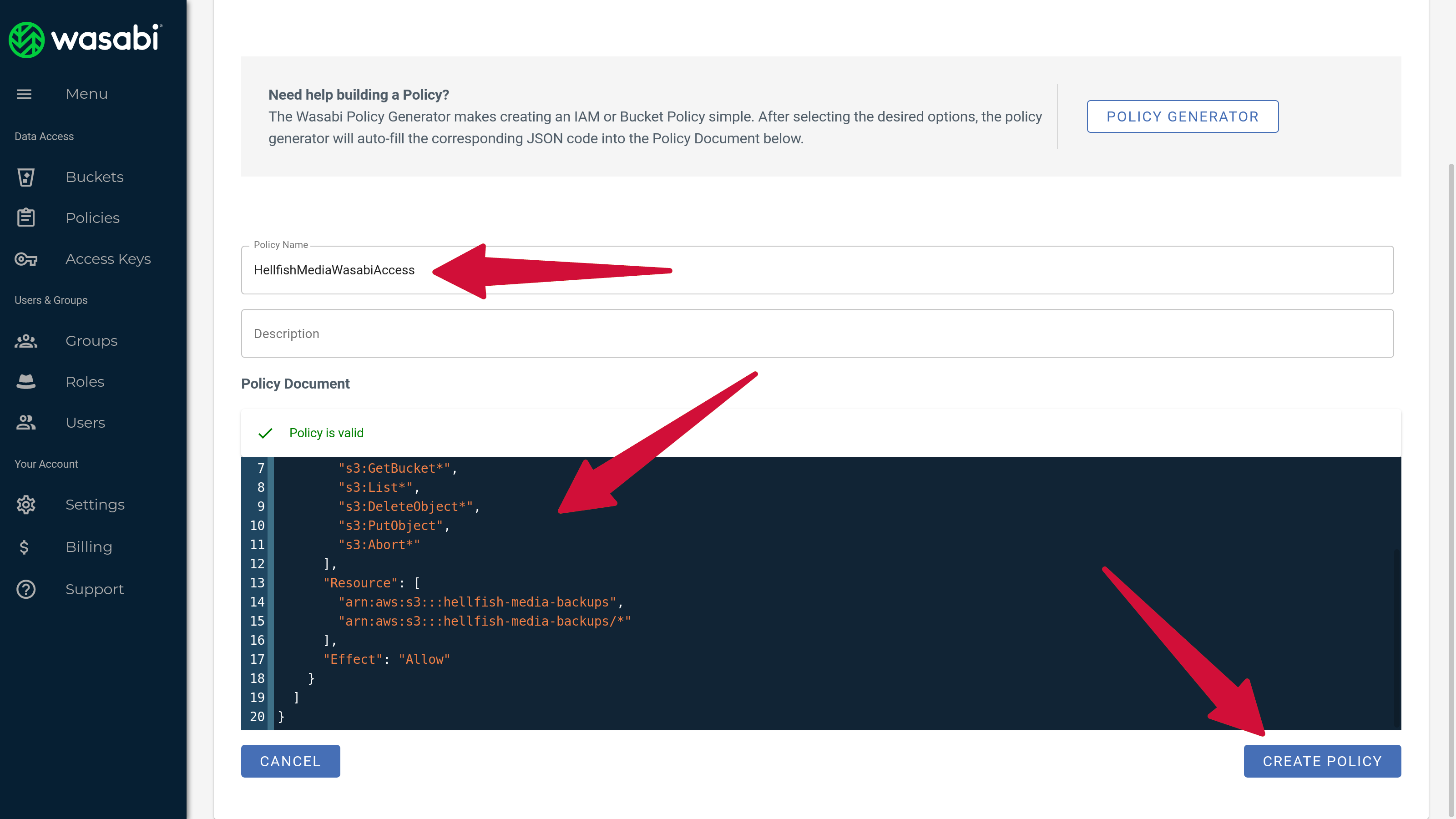This screenshot has width=1456, height=819.
Task: Select Users in sidebar
Action: (86, 423)
